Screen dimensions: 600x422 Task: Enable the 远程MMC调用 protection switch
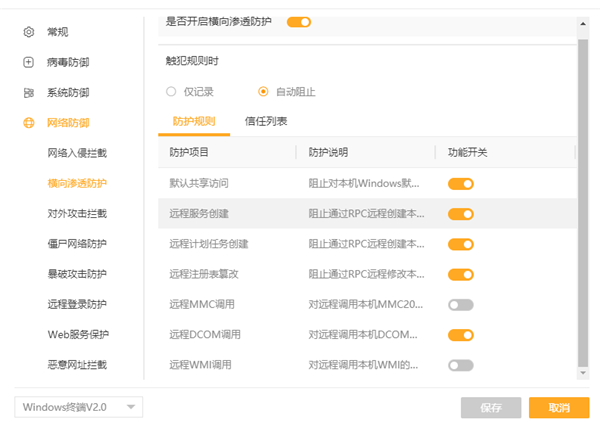coord(460,305)
